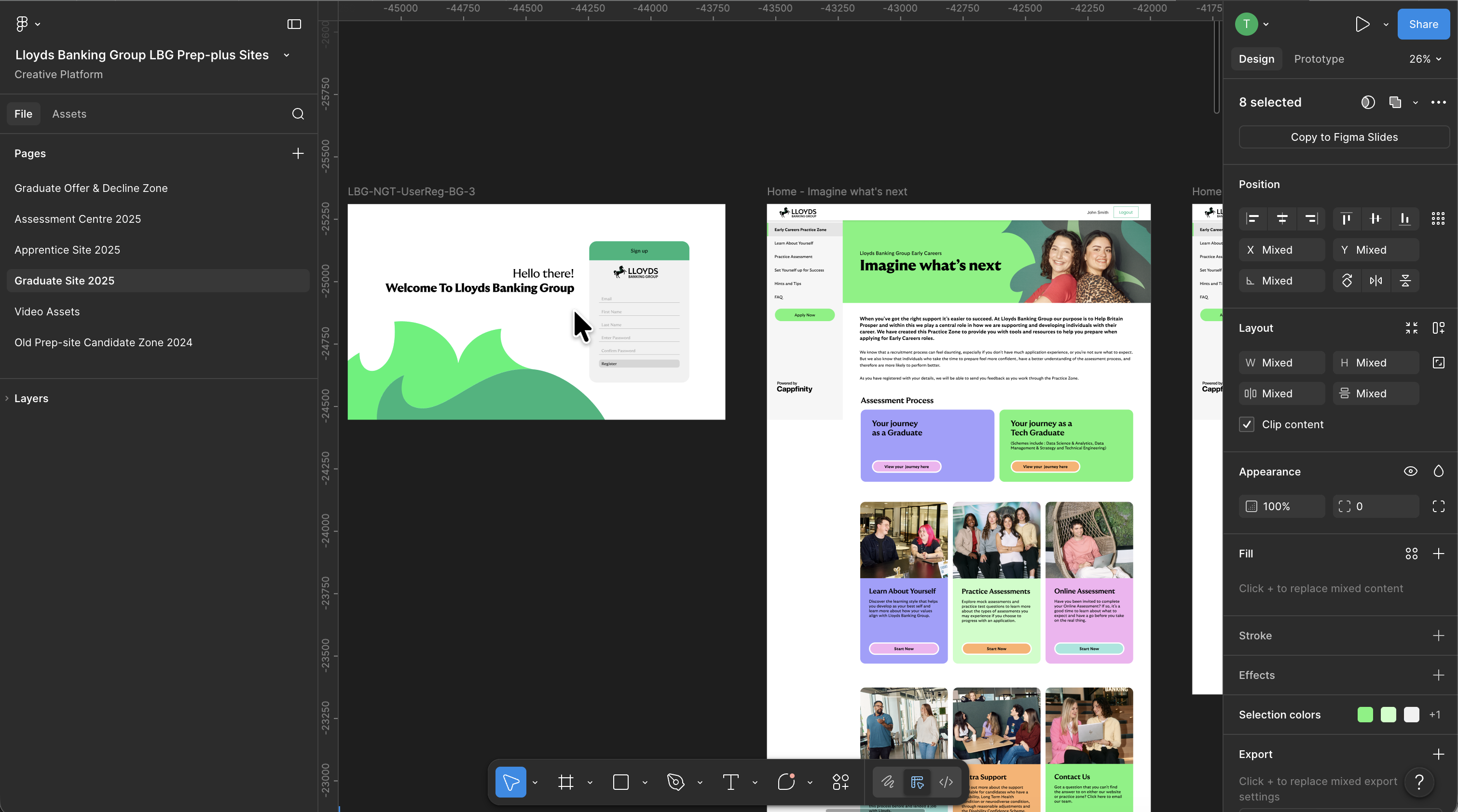The image size is (1458, 812).
Task: Search the file with magnifier icon
Action: click(x=298, y=114)
